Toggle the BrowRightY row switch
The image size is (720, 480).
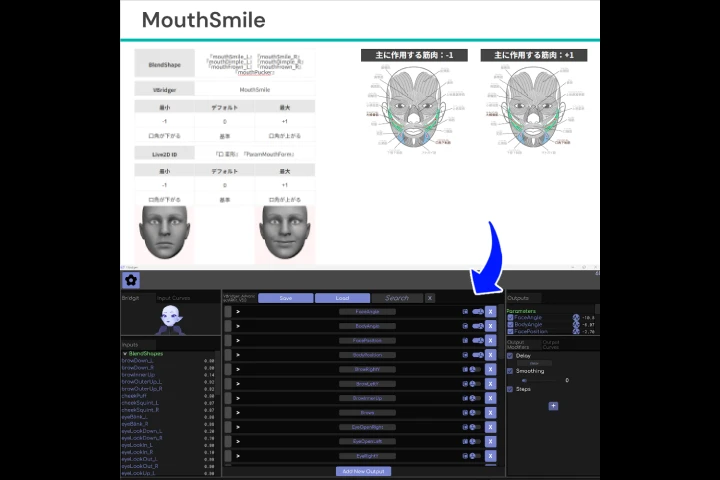tap(475, 369)
